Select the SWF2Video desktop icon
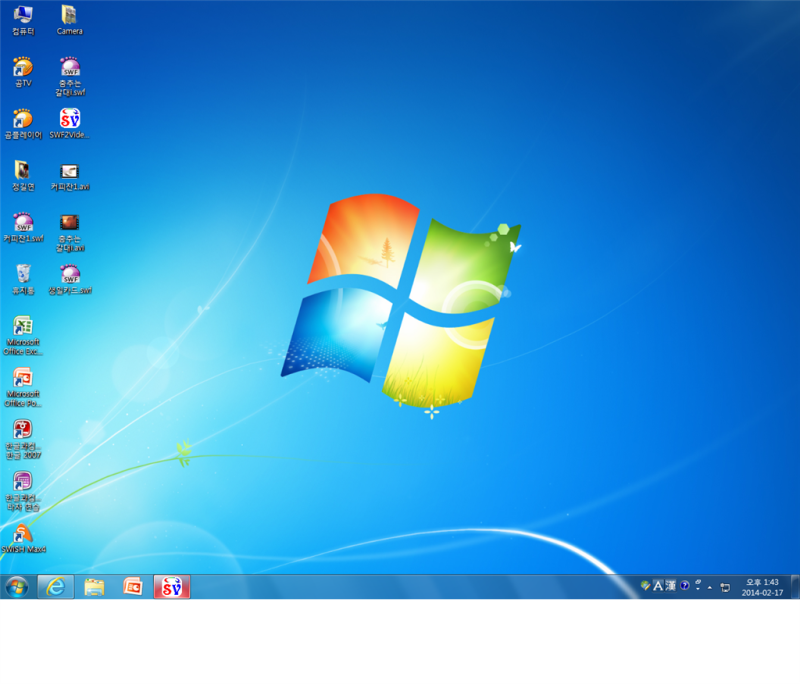This screenshot has width=800, height=684. 70,124
